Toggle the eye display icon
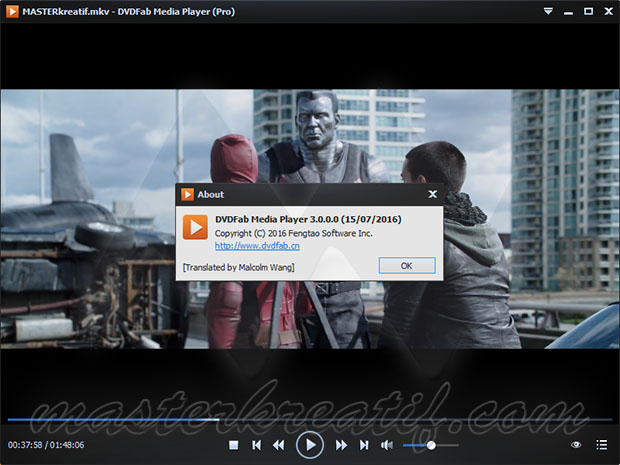 [x=576, y=445]
